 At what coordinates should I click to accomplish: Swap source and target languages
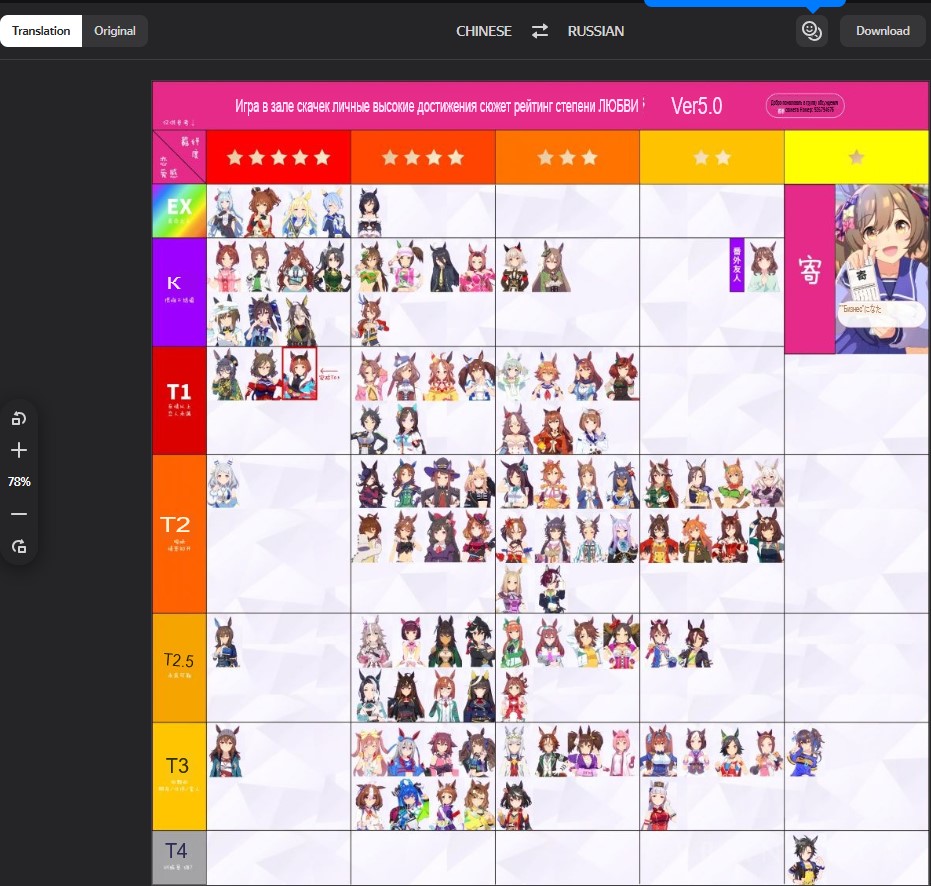540,31
